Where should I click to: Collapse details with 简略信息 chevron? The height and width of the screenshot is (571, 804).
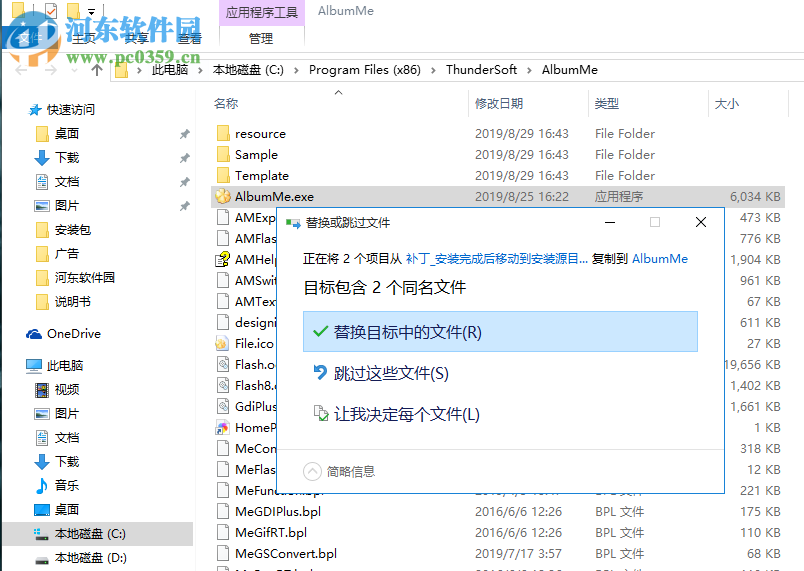click(x=312, y=471)
